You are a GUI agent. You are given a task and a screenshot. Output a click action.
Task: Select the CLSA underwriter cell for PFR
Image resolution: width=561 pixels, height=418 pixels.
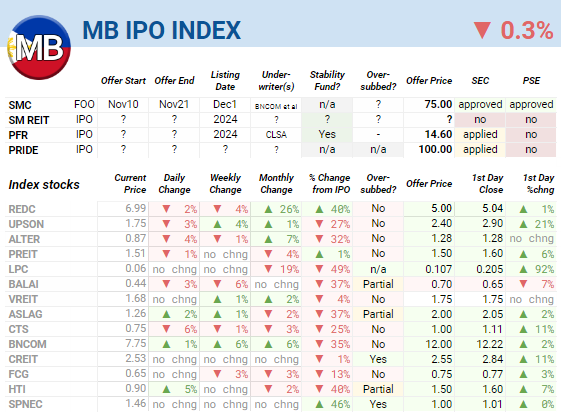coord(276,135)
